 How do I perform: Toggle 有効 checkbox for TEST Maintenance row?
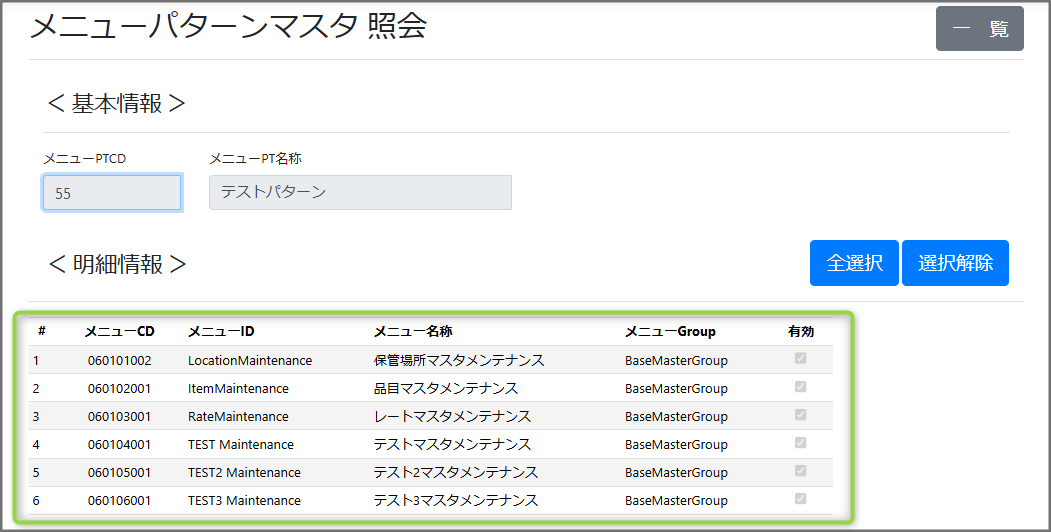click(x=800, y=443)
